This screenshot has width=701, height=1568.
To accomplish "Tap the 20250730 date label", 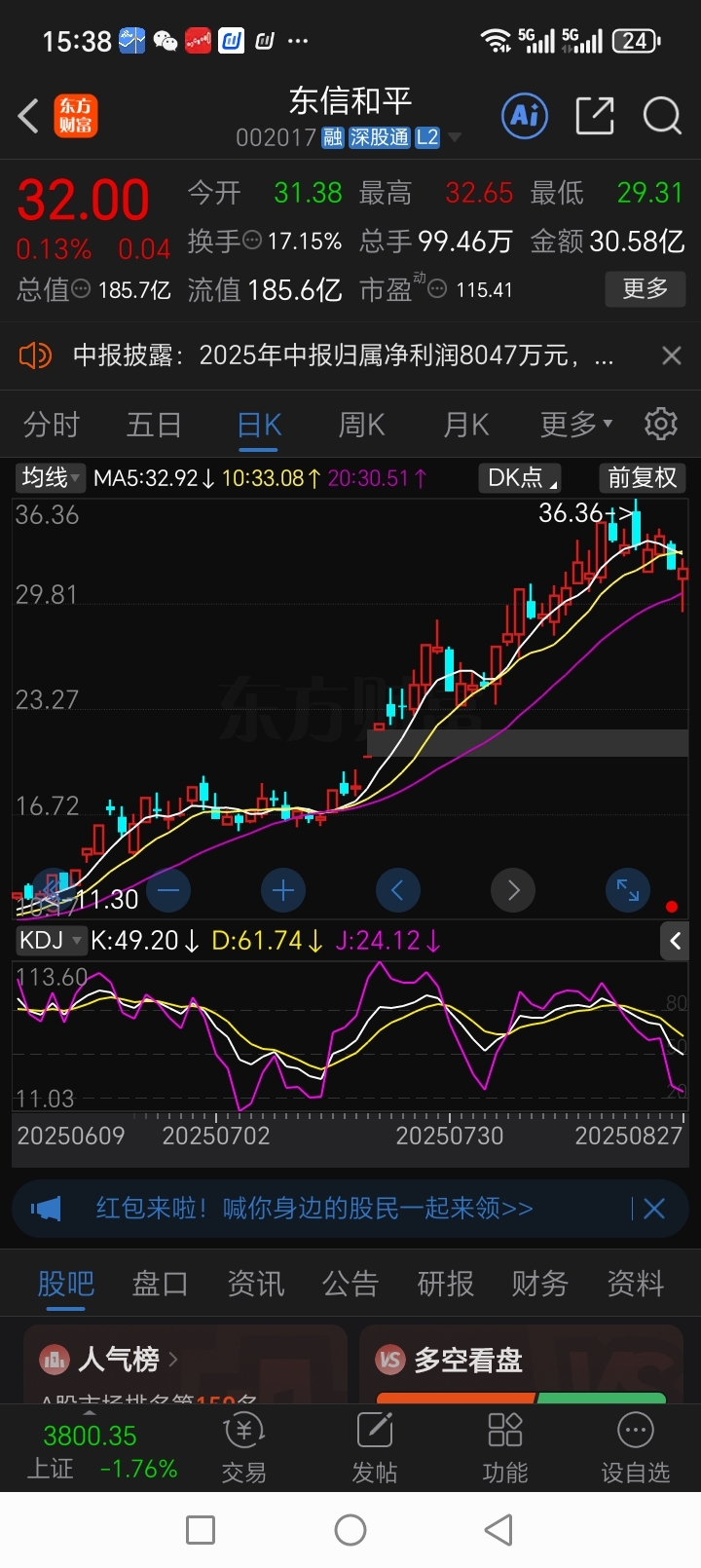I will 450,1136.
